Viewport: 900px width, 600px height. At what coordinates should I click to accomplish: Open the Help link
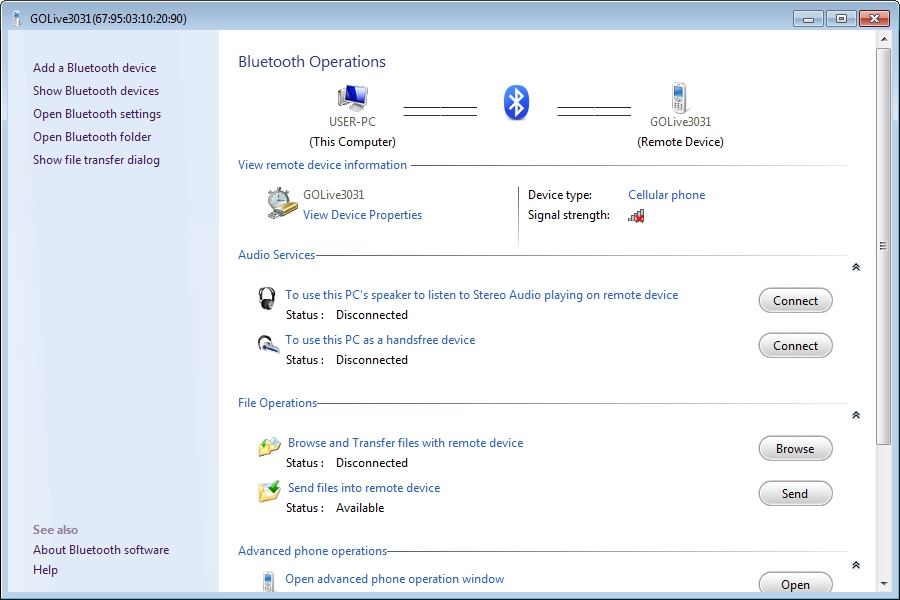pos(45,570)
